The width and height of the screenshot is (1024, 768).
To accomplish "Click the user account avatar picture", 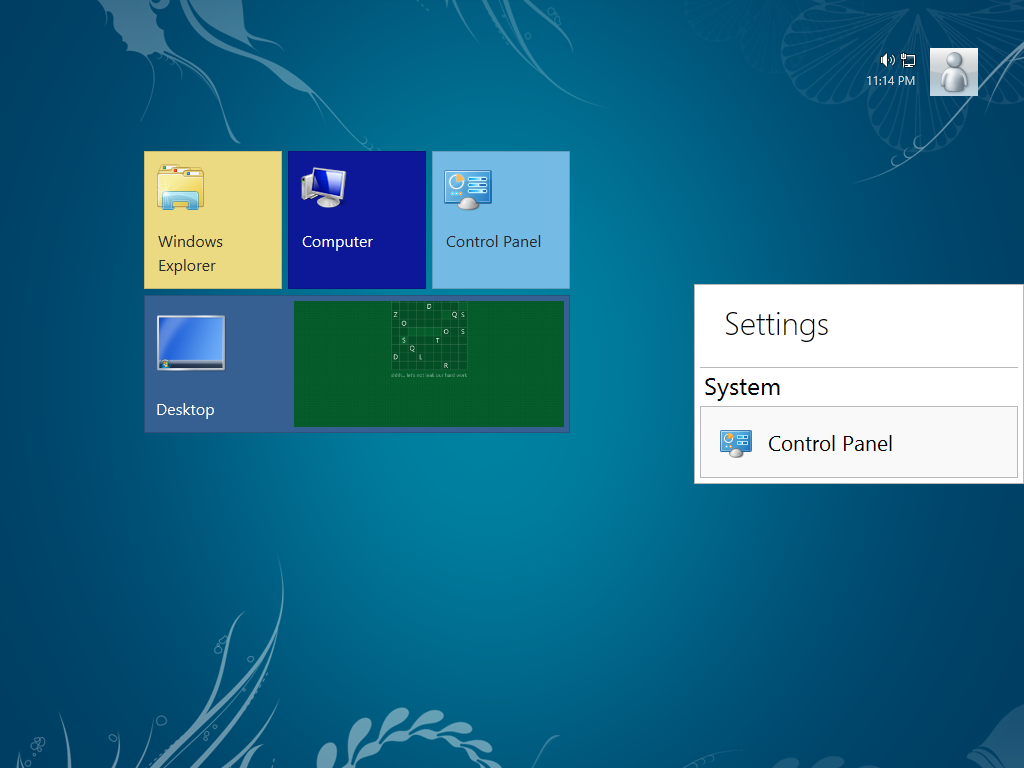I will tap(953, 72).
